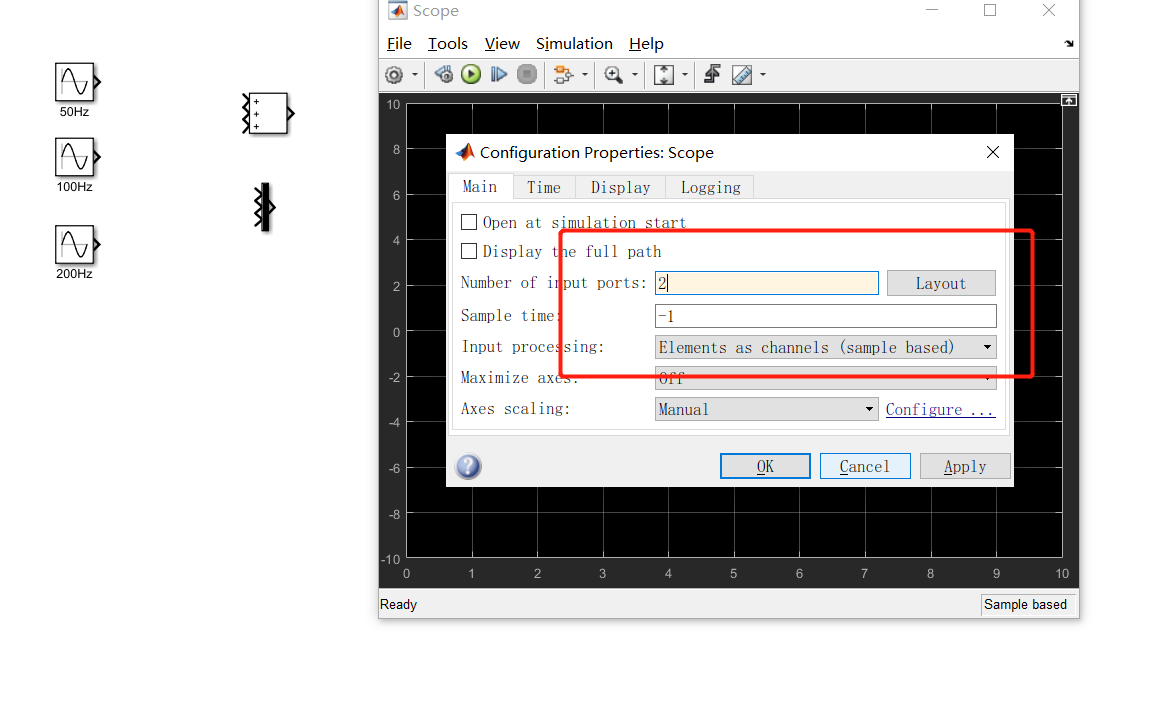Image resolution: width=1149 pixels, height=715 pixels.
Task: Open dialog help question mark icon
Action: coord(468,466)
